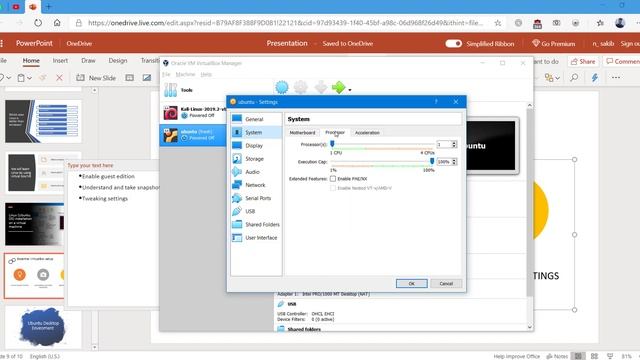Image resolution: width=640 pixels, height=360 pixels.
Task: Click PowerPoint Paste clipboard icon
Action: [x=21, y=78]
